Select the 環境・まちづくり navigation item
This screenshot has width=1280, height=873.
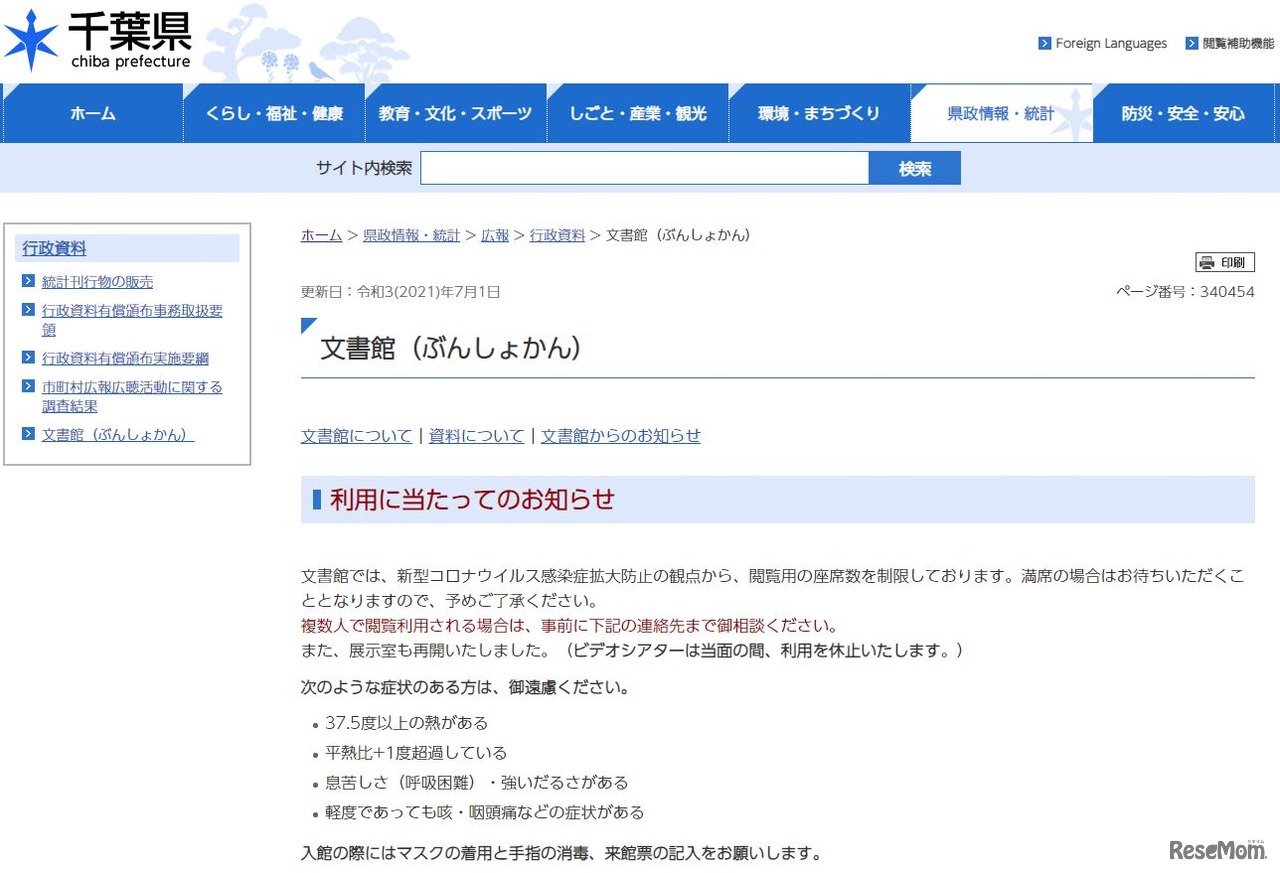click(820, 113)
